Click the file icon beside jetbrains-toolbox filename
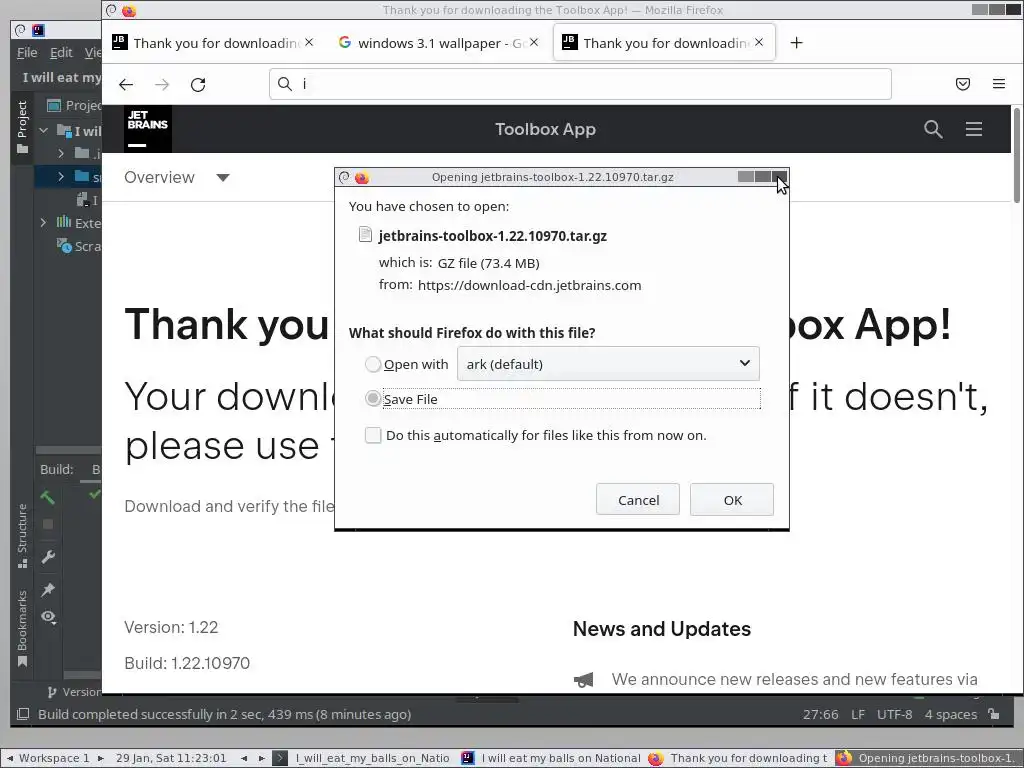 click(x=366, y=235)
